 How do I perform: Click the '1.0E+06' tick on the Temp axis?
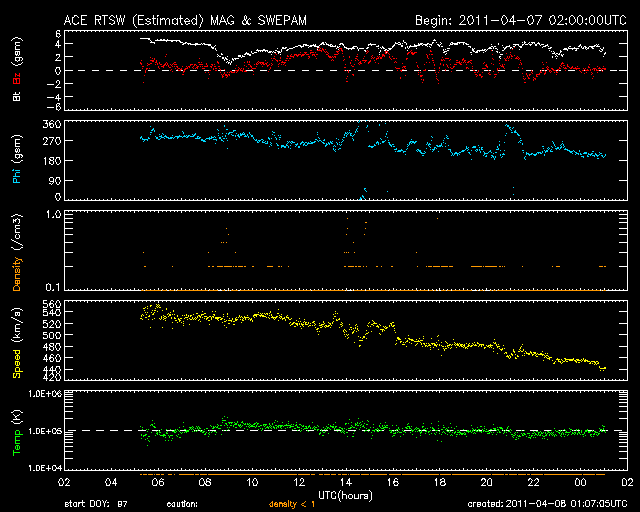[45, 394]
